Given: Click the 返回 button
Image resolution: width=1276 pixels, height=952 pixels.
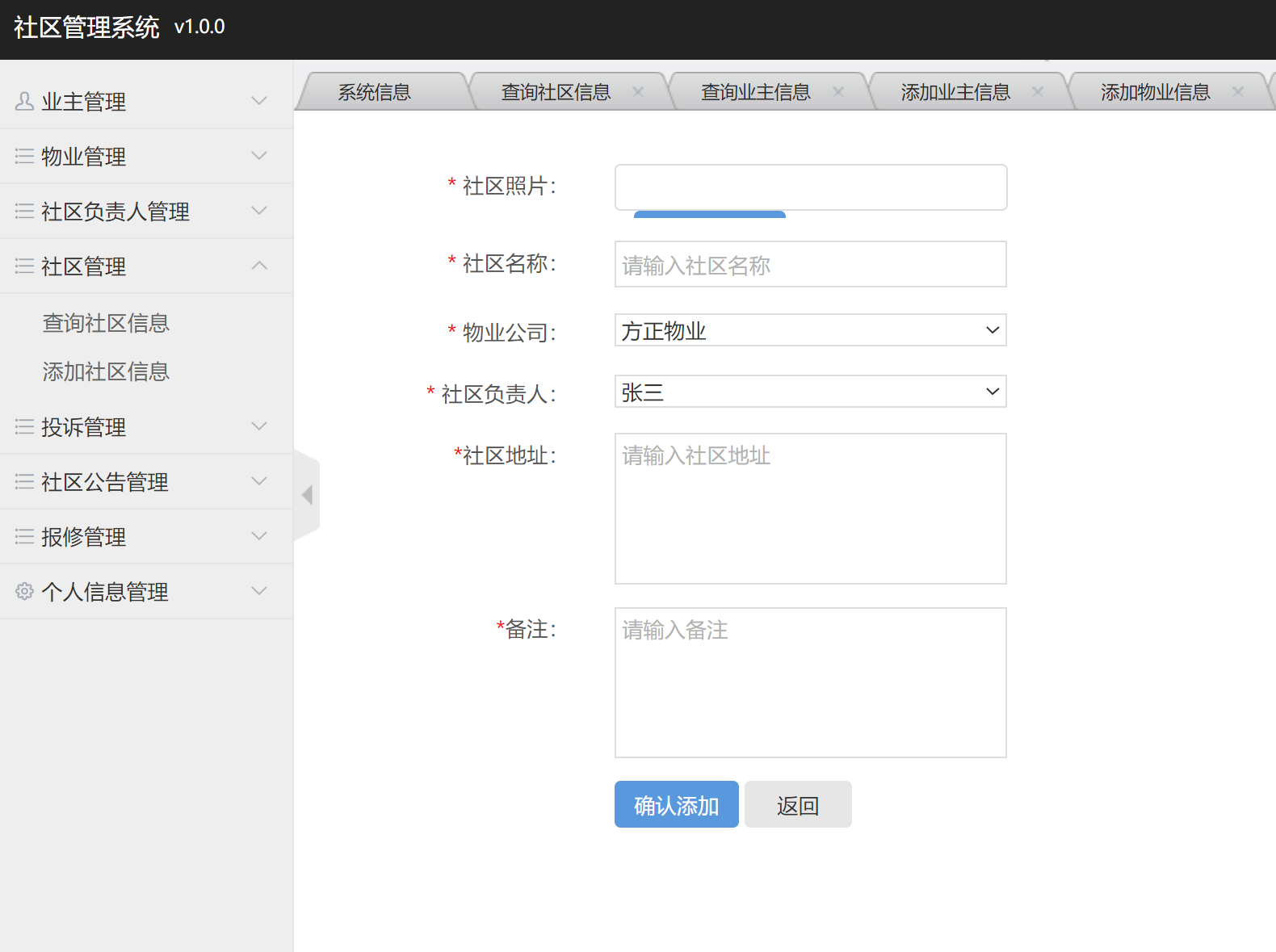Looking at the screenshot, I should tap(798, 805).
